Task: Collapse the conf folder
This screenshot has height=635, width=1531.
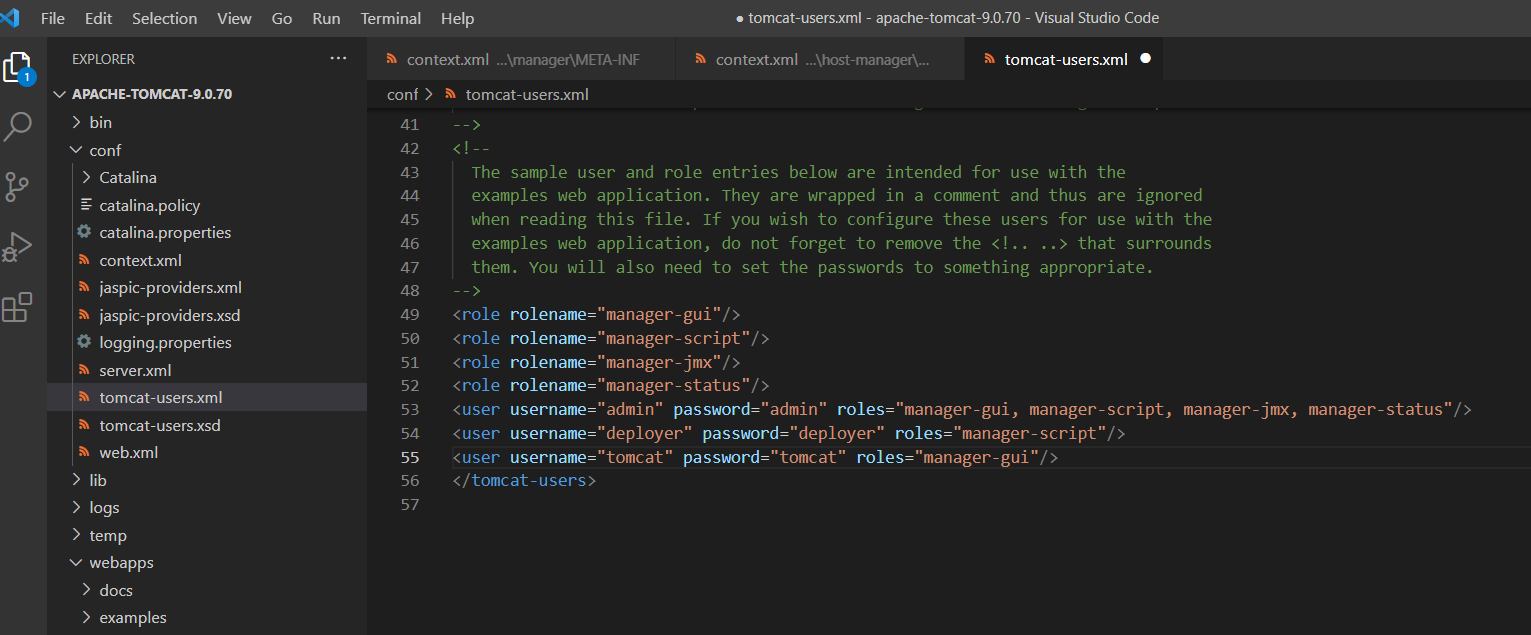Action: [x=76, y=150]
